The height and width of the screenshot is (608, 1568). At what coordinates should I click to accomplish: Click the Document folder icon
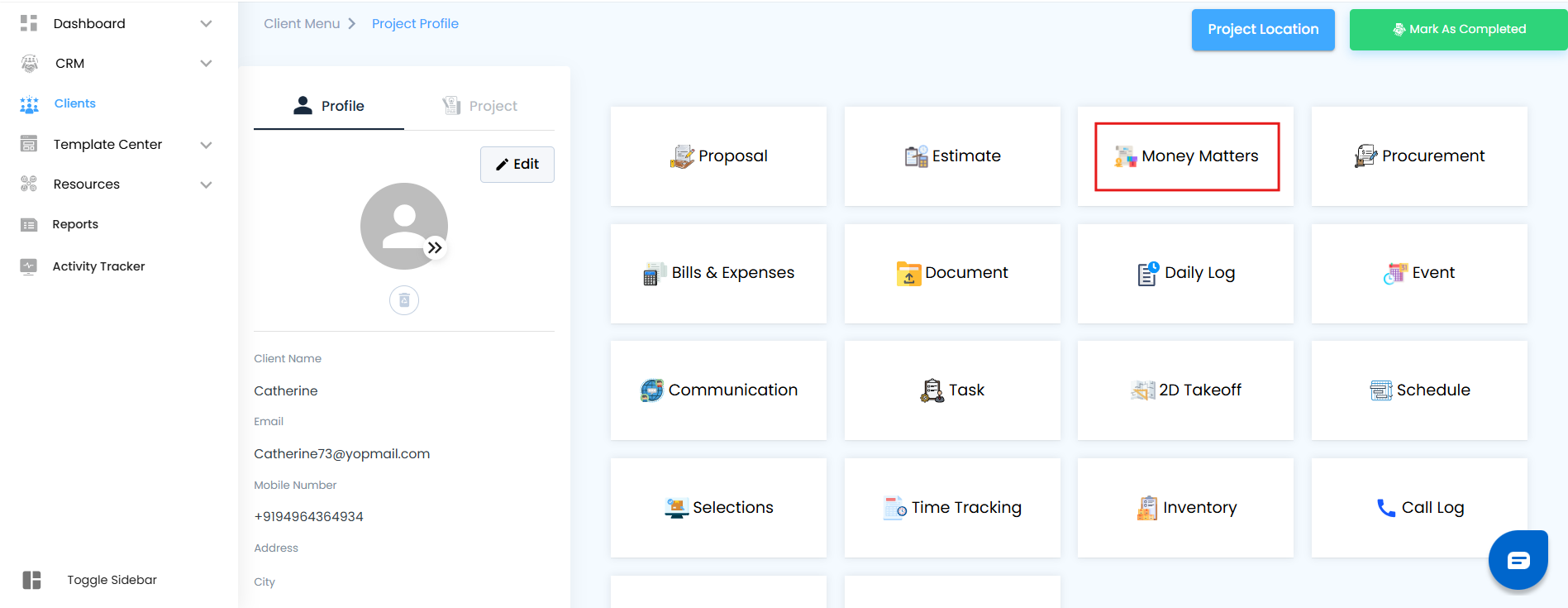pos(908,273)
